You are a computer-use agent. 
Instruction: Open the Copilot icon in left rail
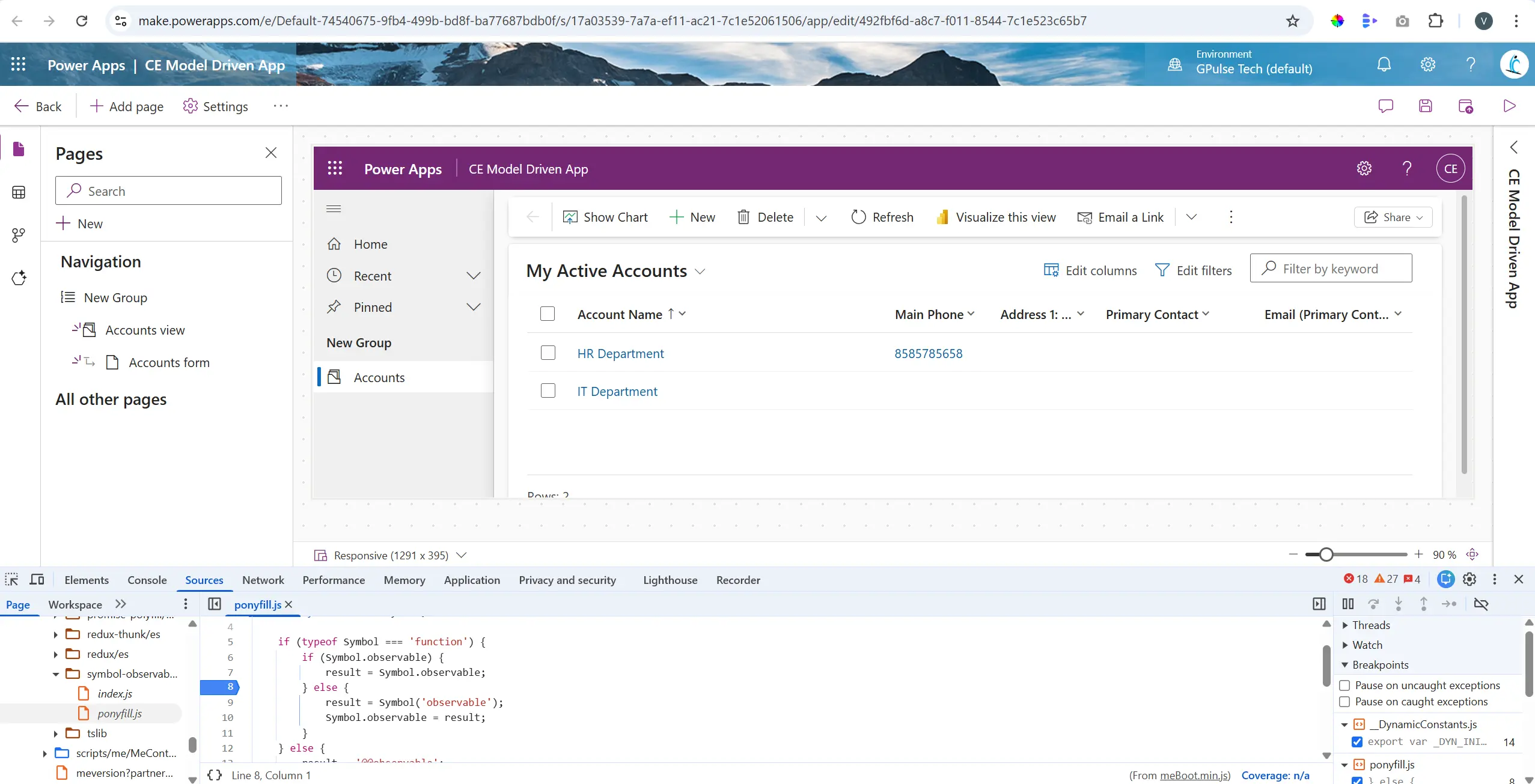coord(19,278)
